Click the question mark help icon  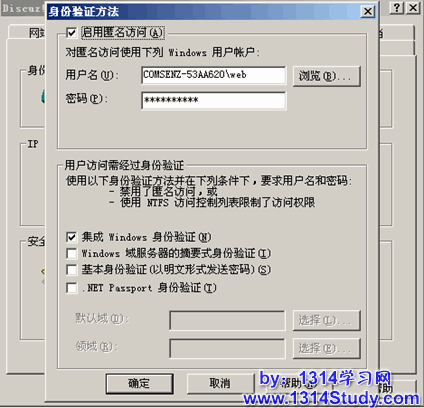pyautogui.click(x=397, y=8)
